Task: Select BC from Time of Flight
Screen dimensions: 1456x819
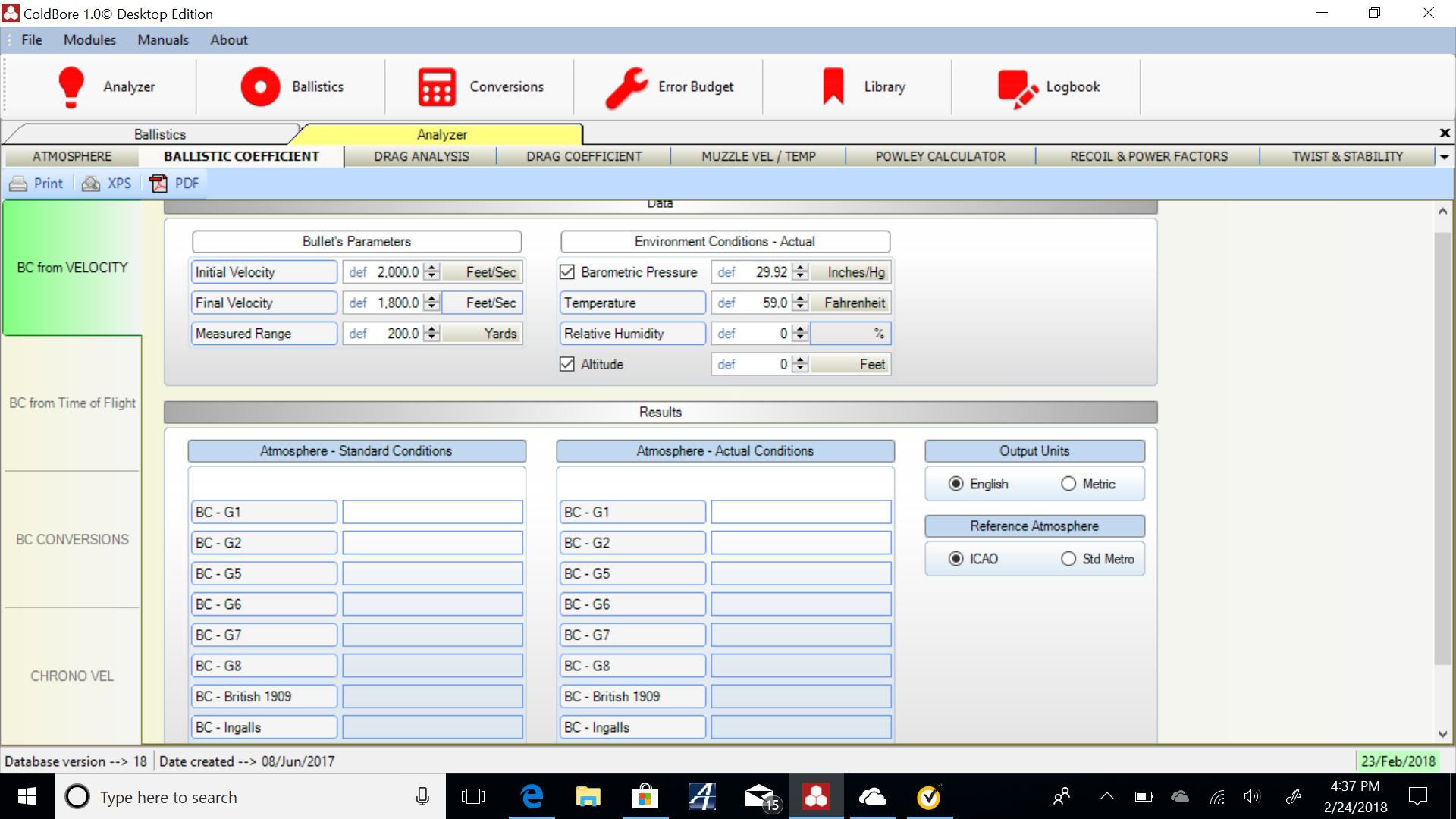Action: pyautogui.click(x=72, y=403)
